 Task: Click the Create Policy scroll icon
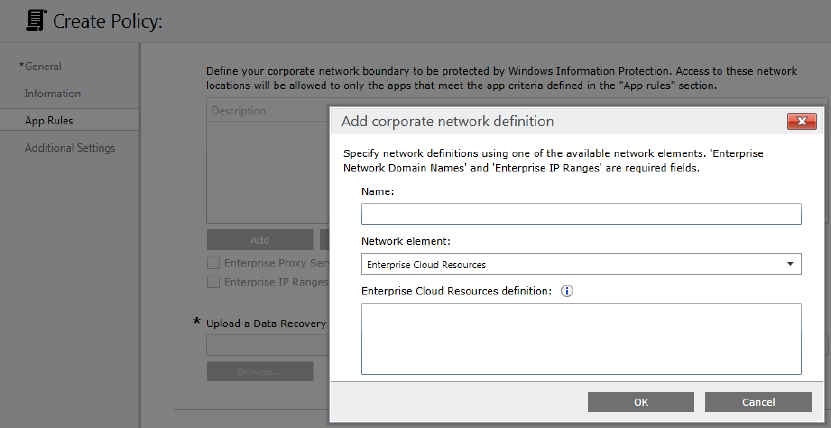[33, 19]
